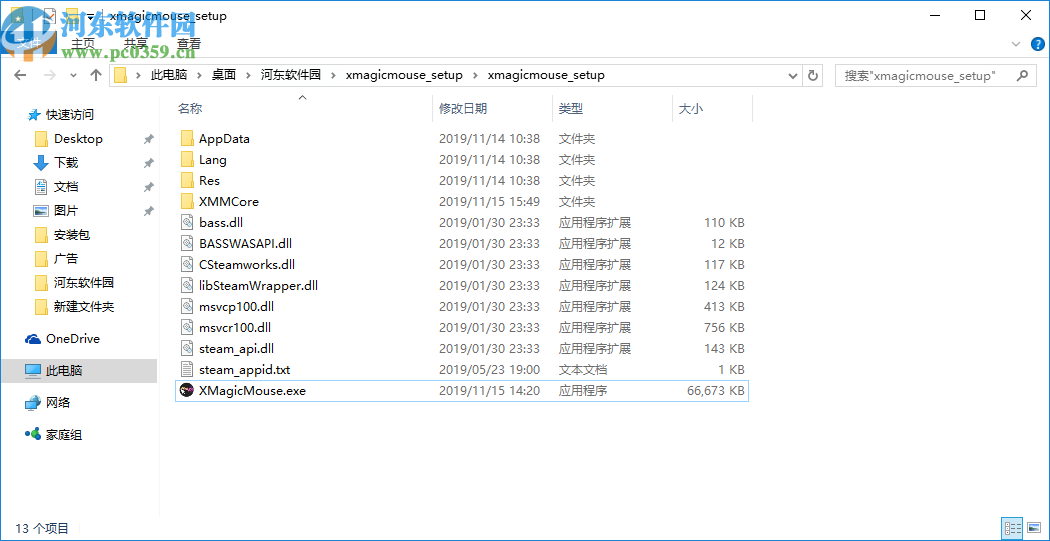Click the 413 KB size cell
This screenshot has height=541, width=1050.
pos(725,307)
